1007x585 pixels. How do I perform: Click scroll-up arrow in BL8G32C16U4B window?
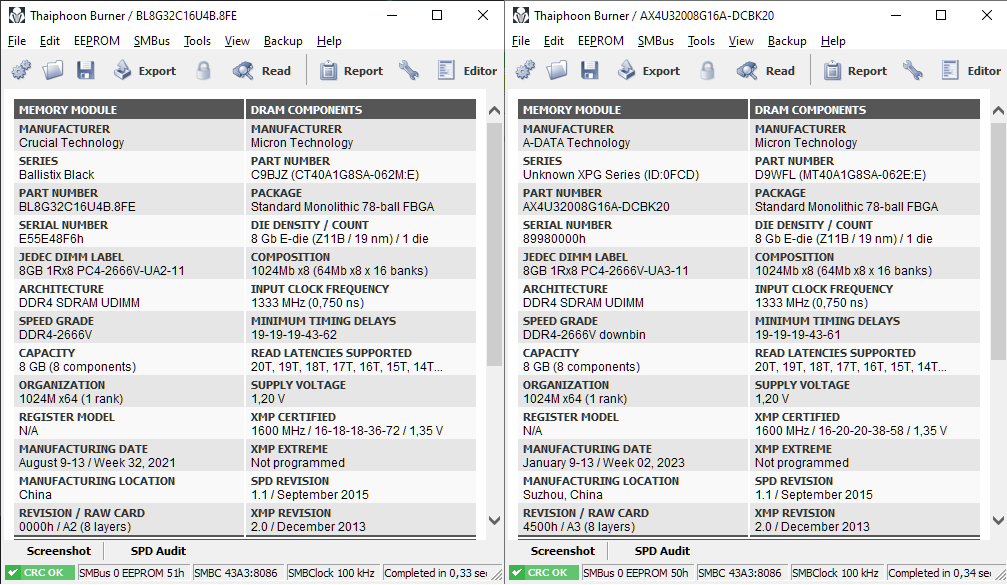pos(494,110)
